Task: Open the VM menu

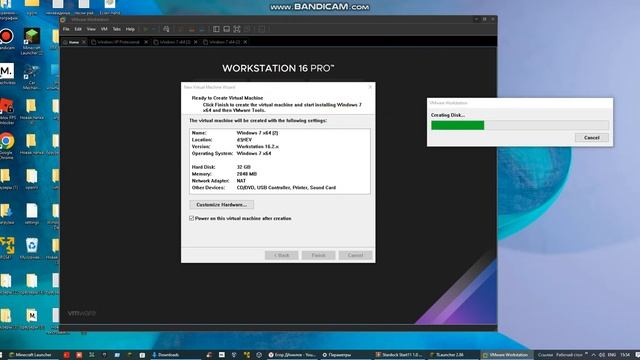Action: [x=104, y=29]
